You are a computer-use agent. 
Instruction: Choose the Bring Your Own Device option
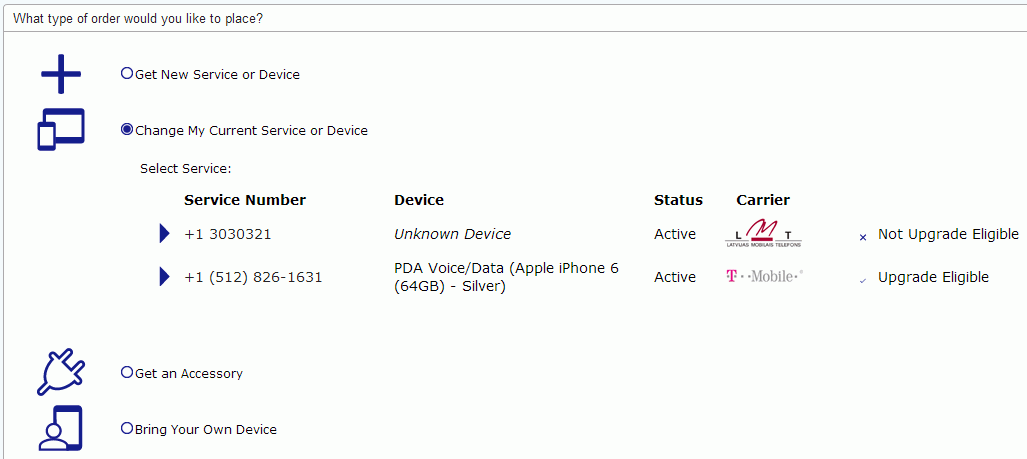pyautogui.click(x=127, y=428)
